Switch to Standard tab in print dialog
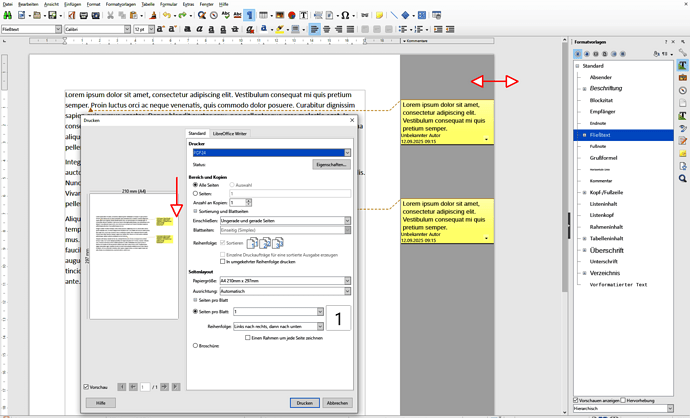This screenshot has width=690, height=418. [197, 133]
